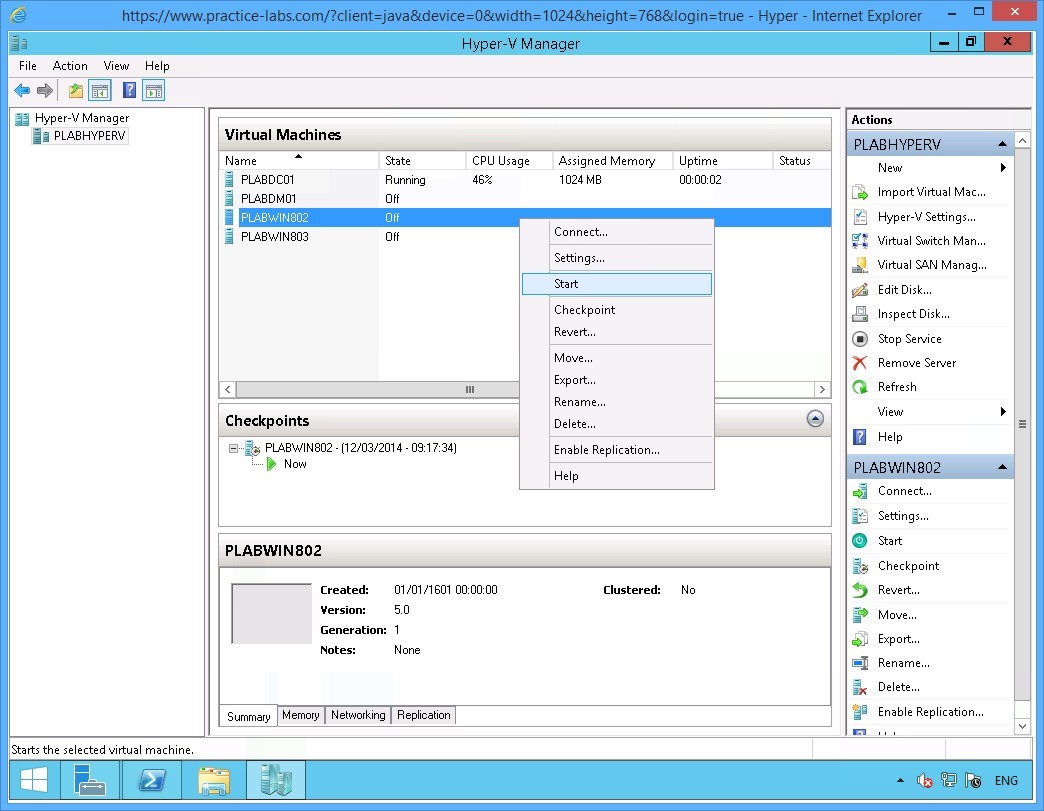Select Start from the context menu
The image size is (1044, 811).
click(x=566, y=284)
